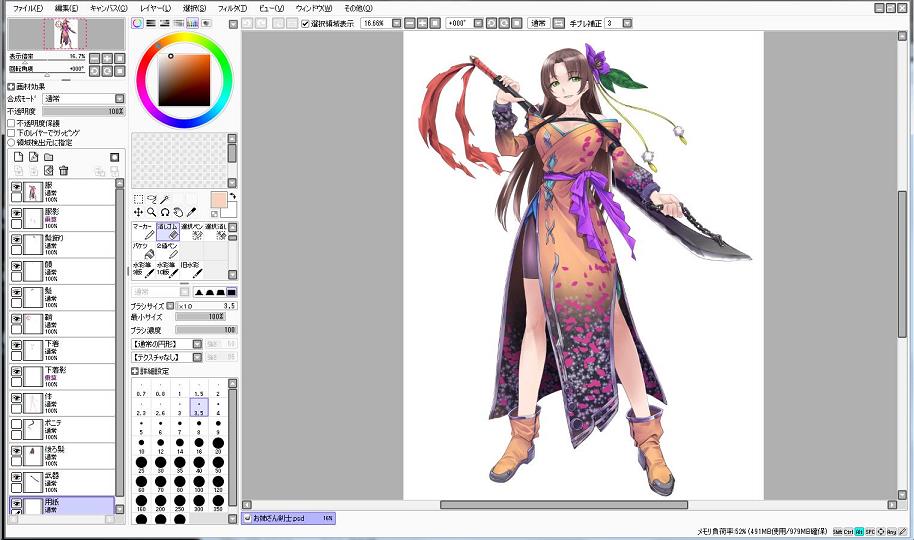Choose the magic wand tool
Viewport: 914px width, 540px height.
click(165, 199)
